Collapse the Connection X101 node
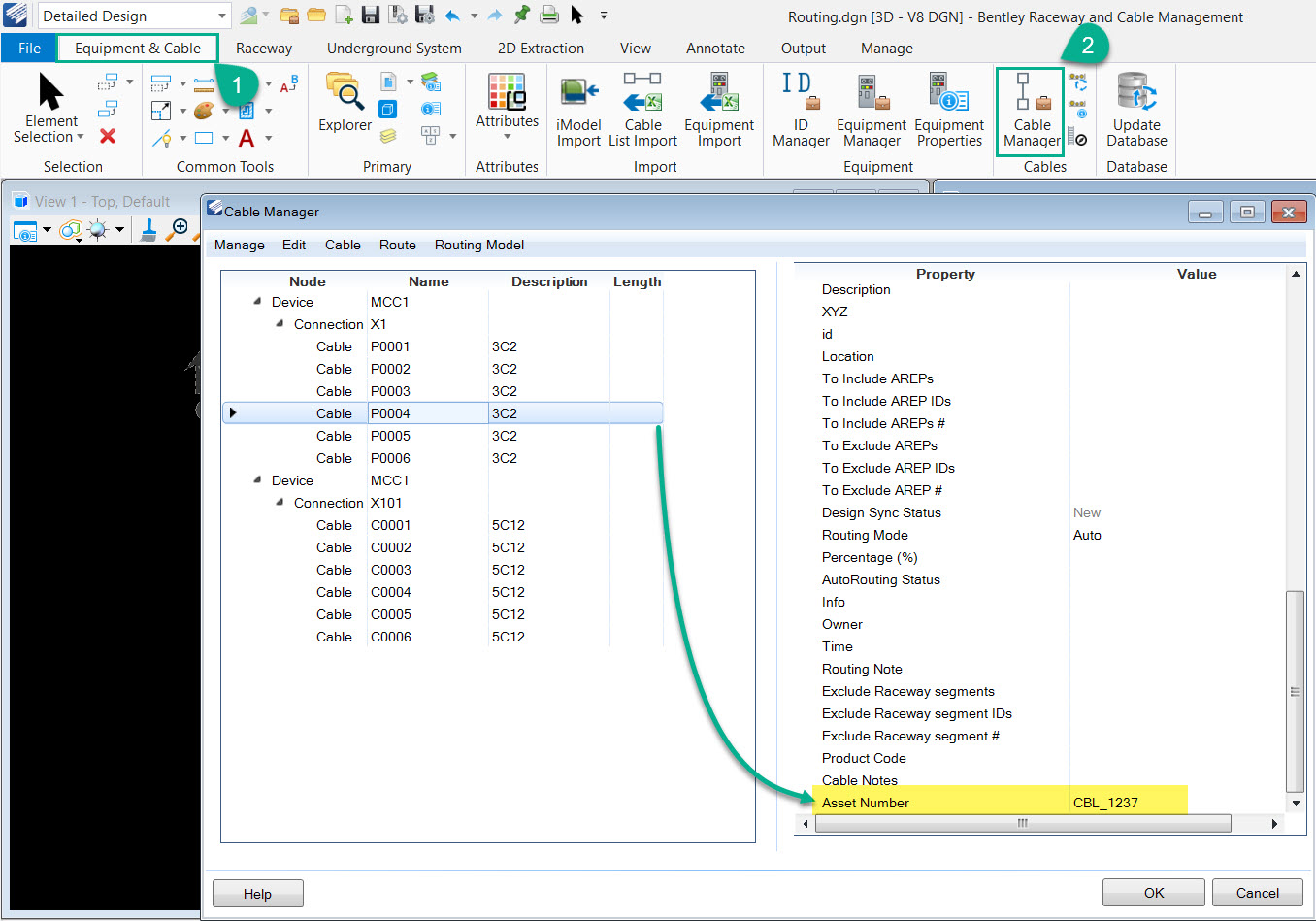Viewport: 1316px width, 921px height. coord(280,502)
